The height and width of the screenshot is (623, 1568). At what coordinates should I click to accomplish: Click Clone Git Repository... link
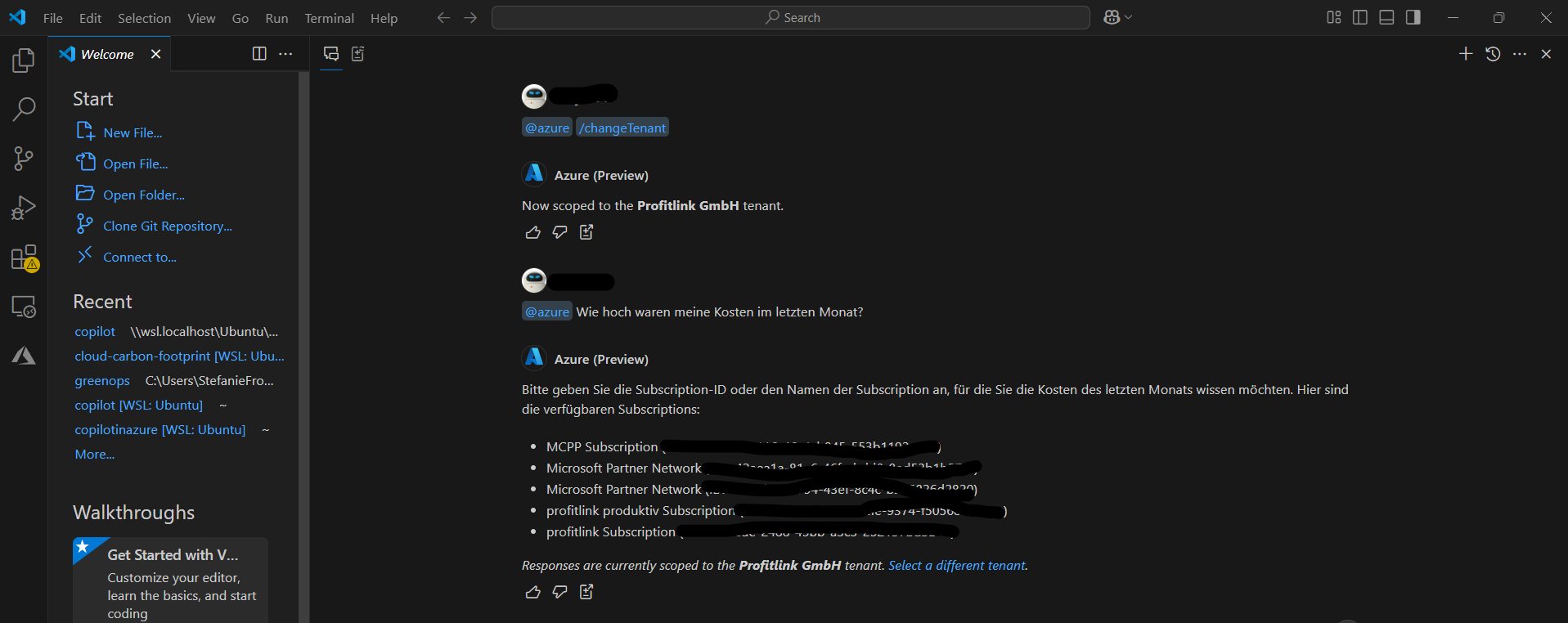(x=168, y=226)
